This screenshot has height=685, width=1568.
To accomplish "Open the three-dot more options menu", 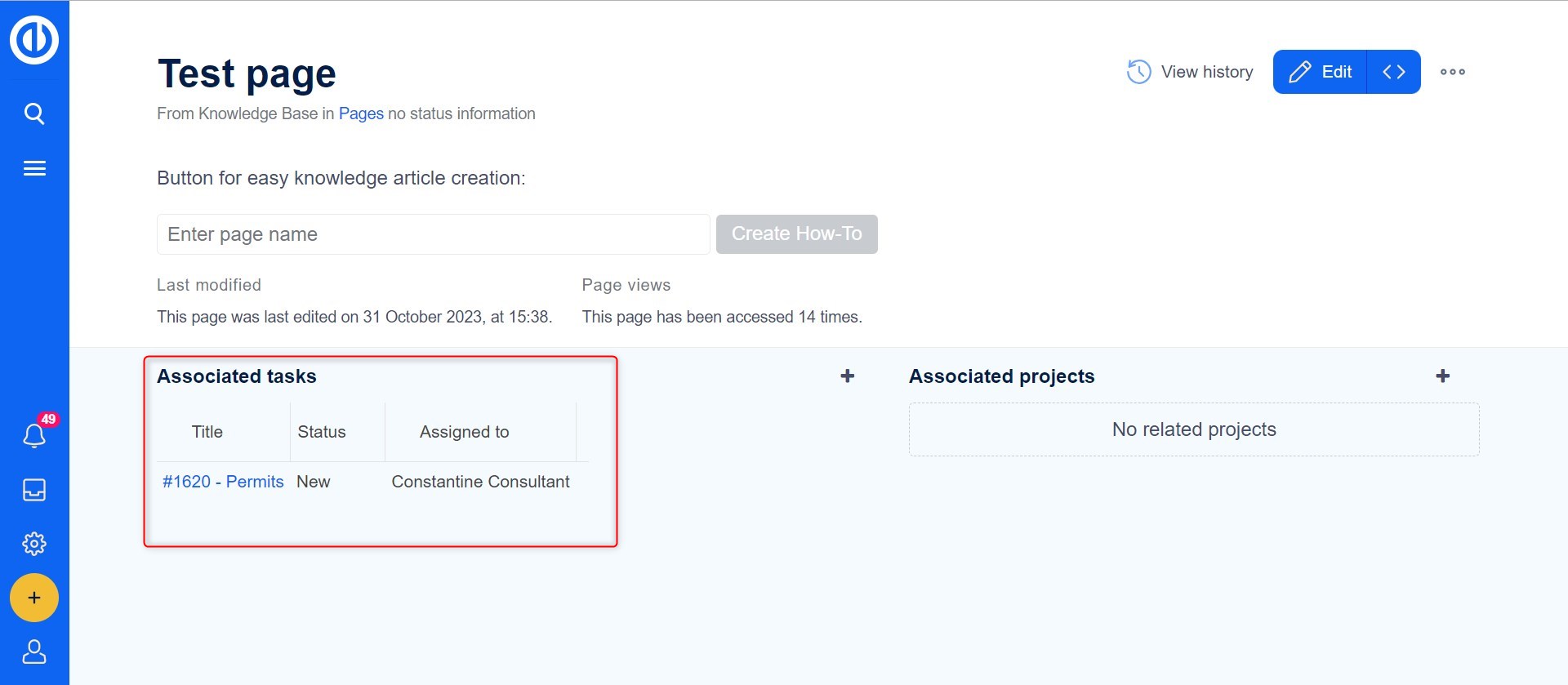I will pos(1452,72).
